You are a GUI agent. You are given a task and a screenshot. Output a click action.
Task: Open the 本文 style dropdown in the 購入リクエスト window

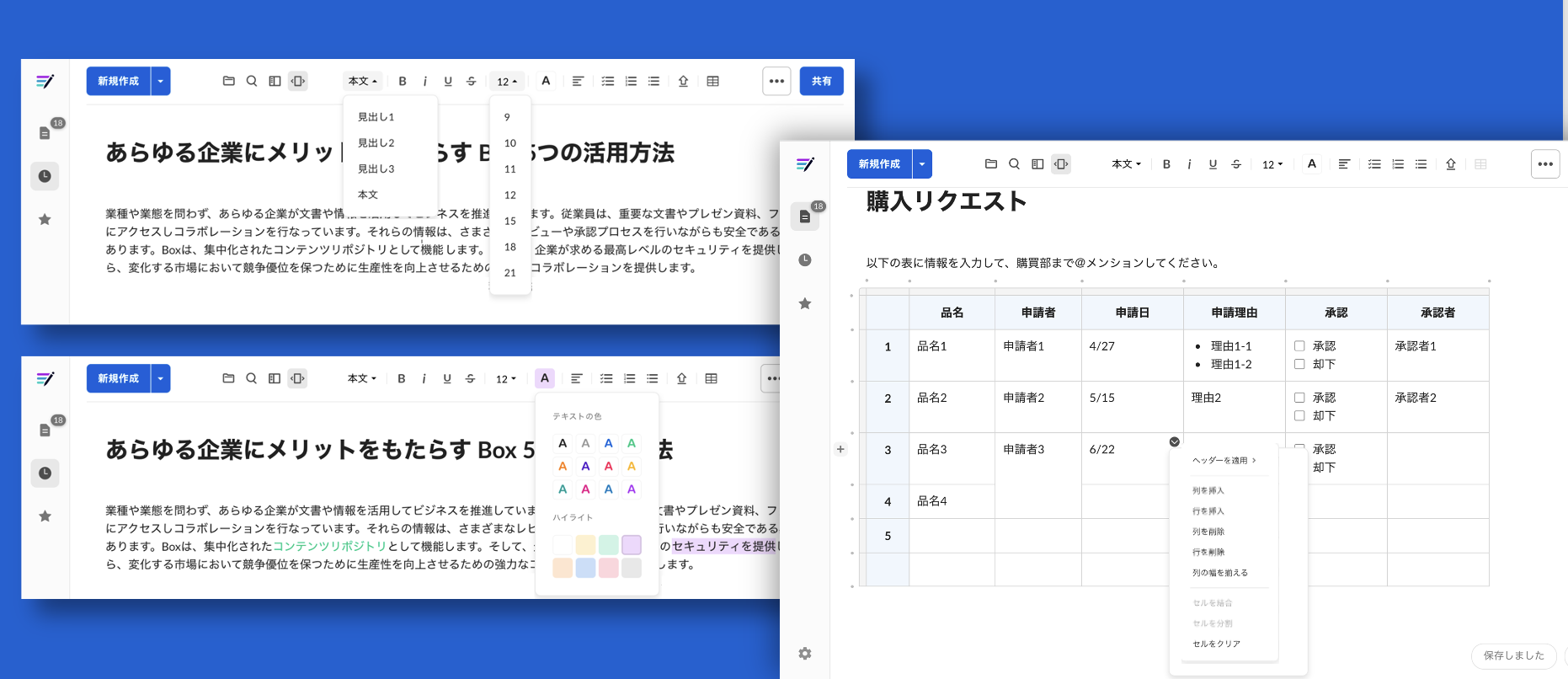pyautogui.click(x=1126, y=164)
